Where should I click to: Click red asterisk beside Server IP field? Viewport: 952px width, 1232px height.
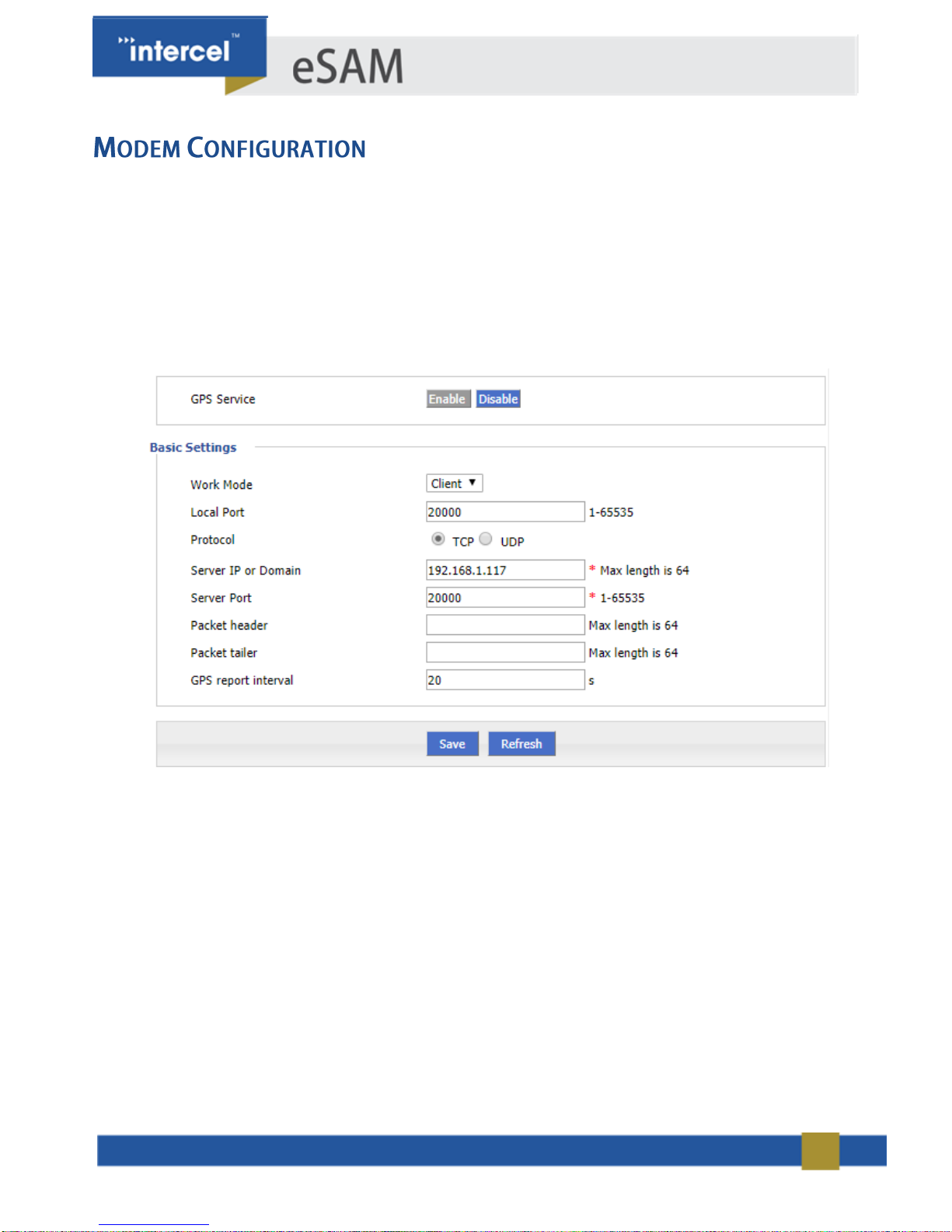[x=592, y=569]
